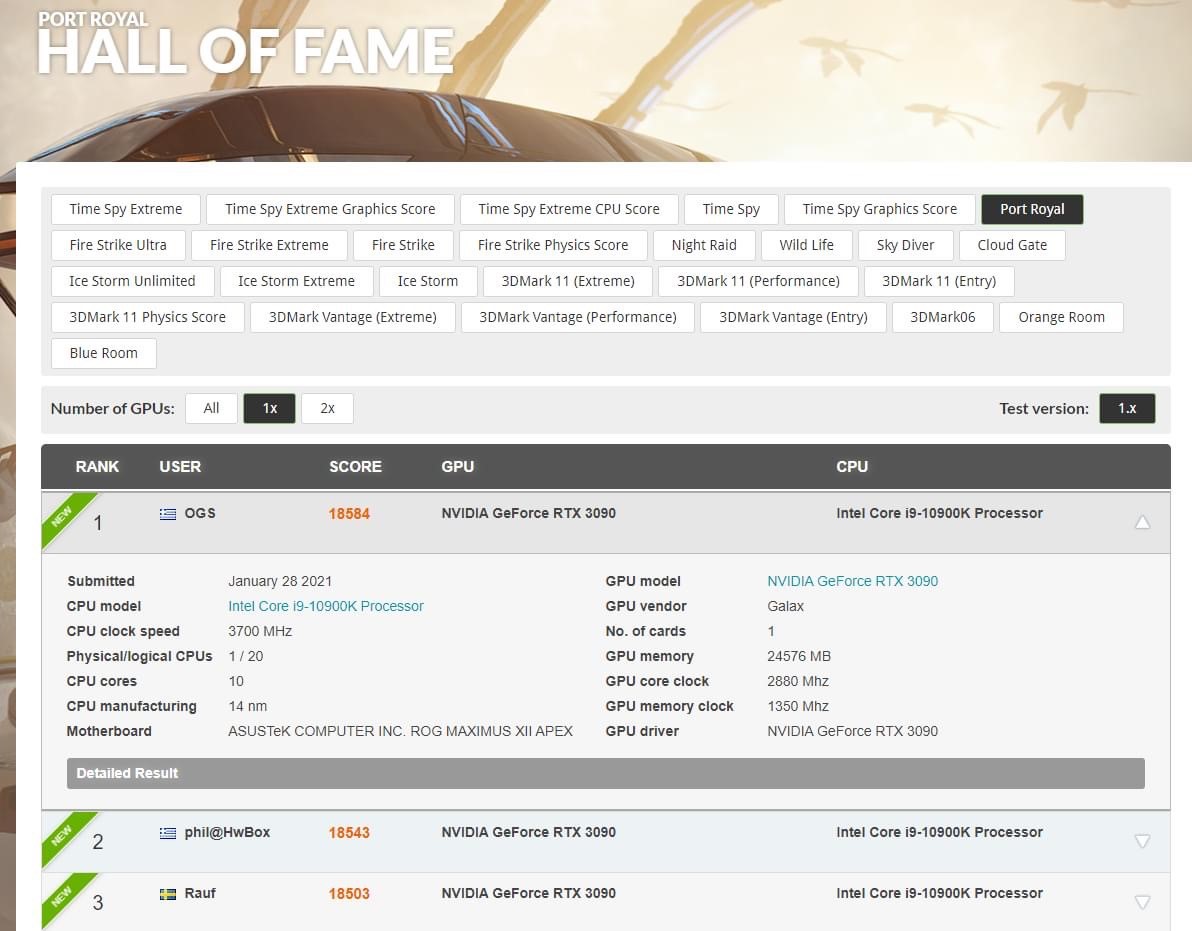
Task: Click the submitted date January 28 2021
Action: pyautogui.click(x=280, y=581)
